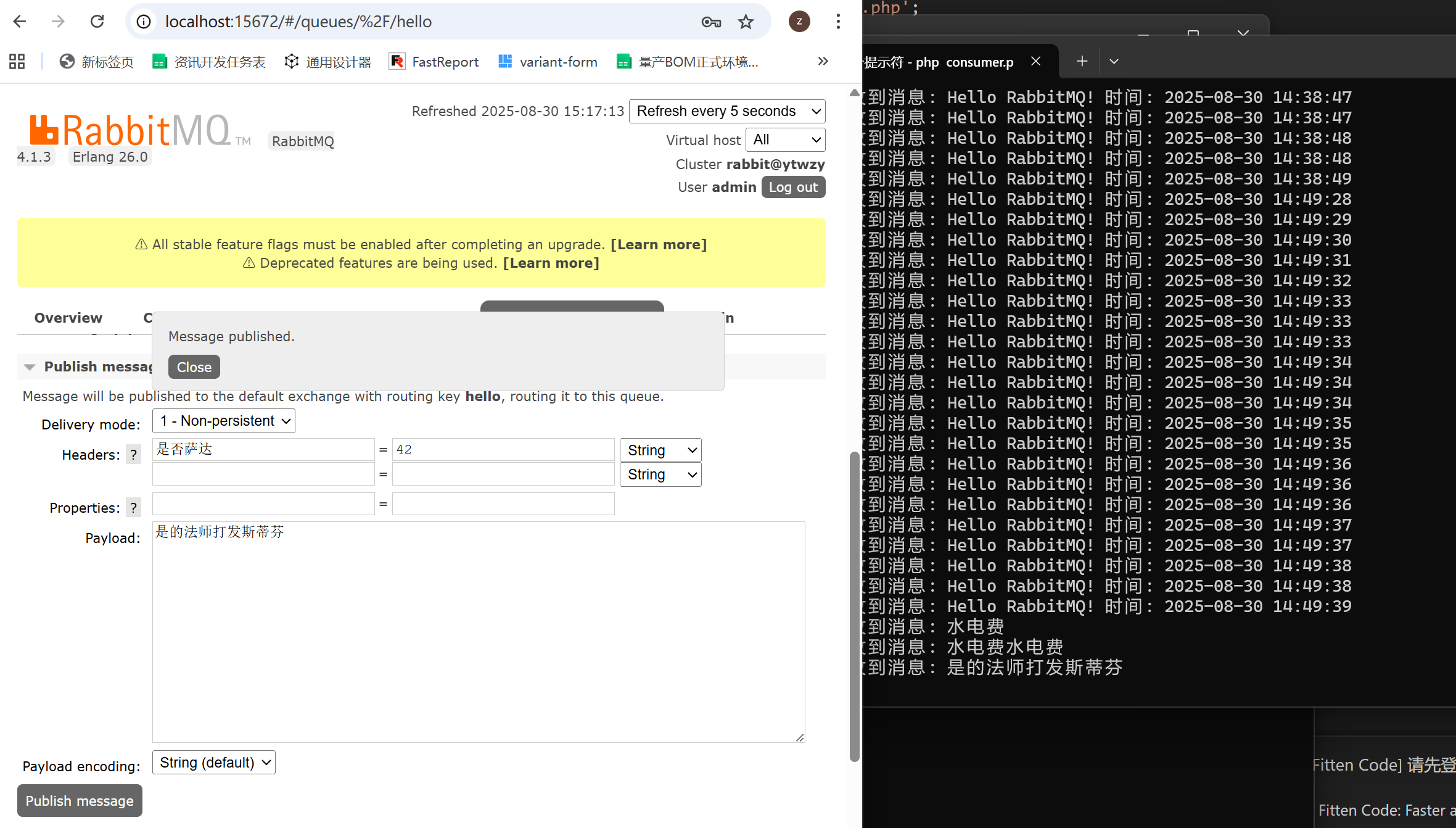View site information icon in address bar

click(144, 22)
